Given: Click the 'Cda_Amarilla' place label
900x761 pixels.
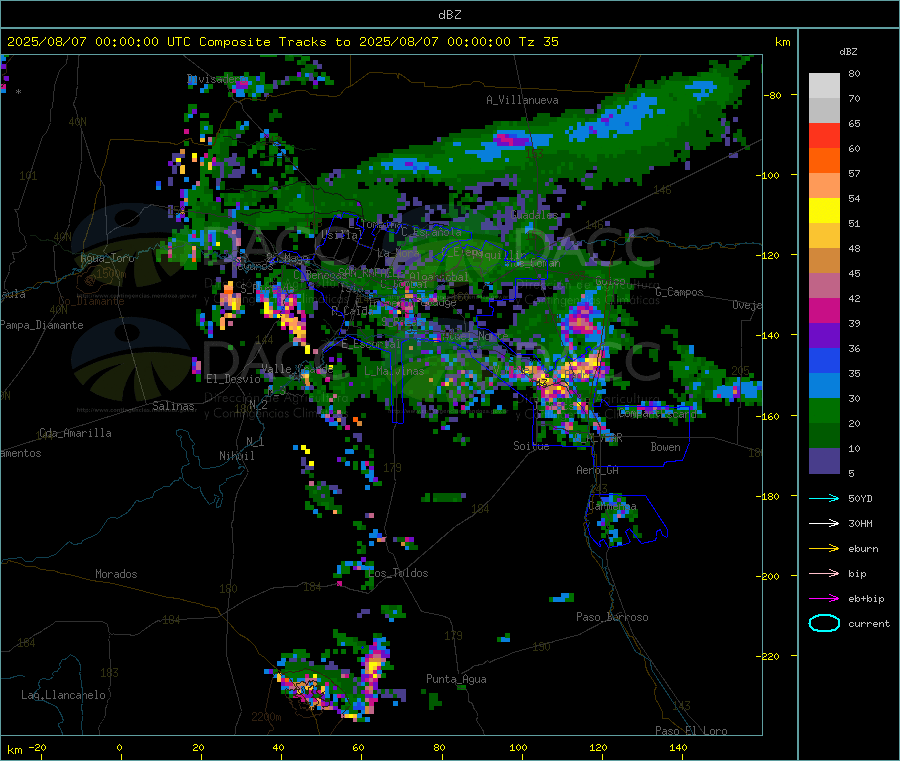Looking at the screenshot, I should [75, 433].
